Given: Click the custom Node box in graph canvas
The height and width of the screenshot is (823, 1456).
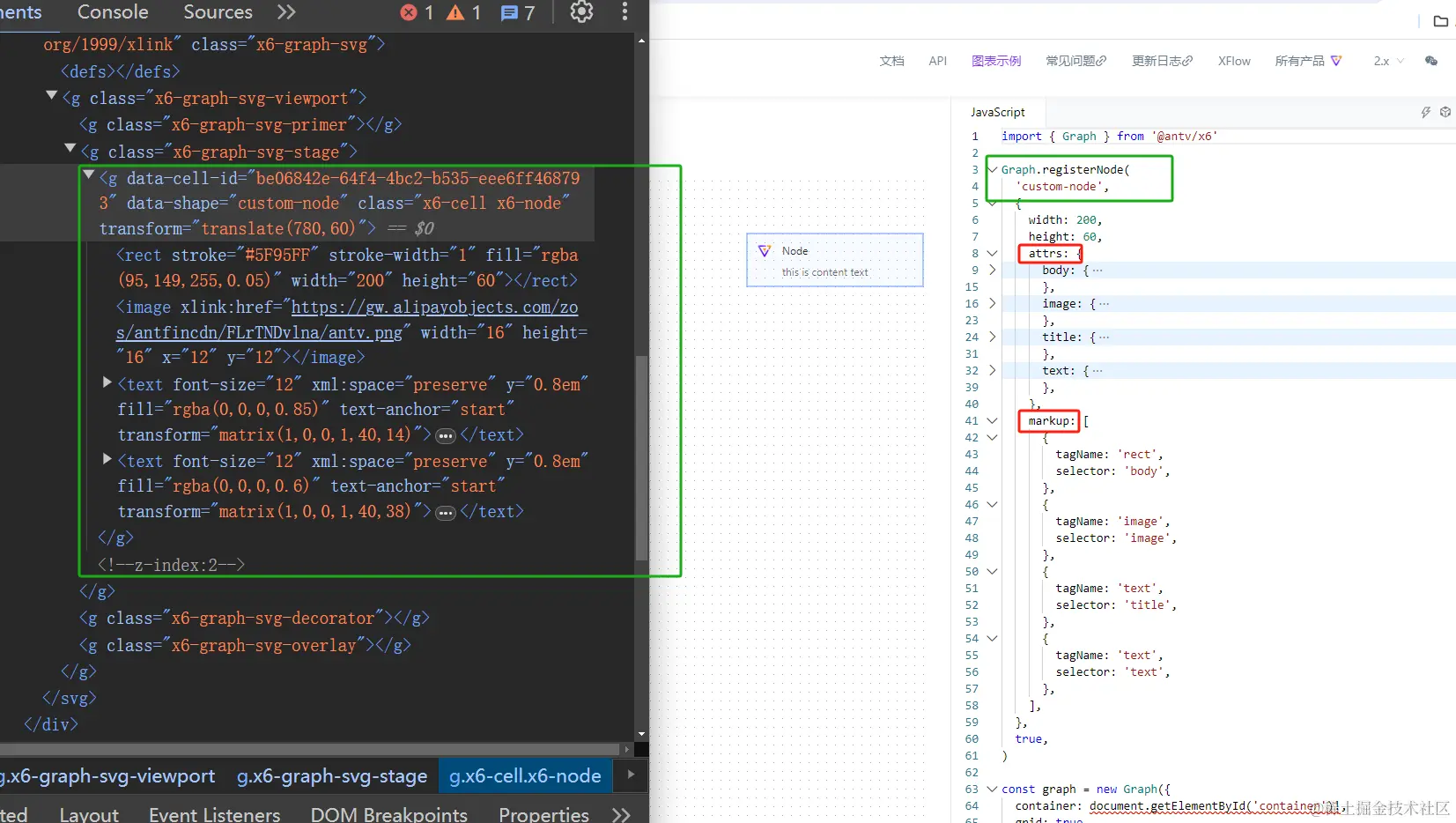Looking at the screenshot, I should pyautogui.click(x=835, y=260).
